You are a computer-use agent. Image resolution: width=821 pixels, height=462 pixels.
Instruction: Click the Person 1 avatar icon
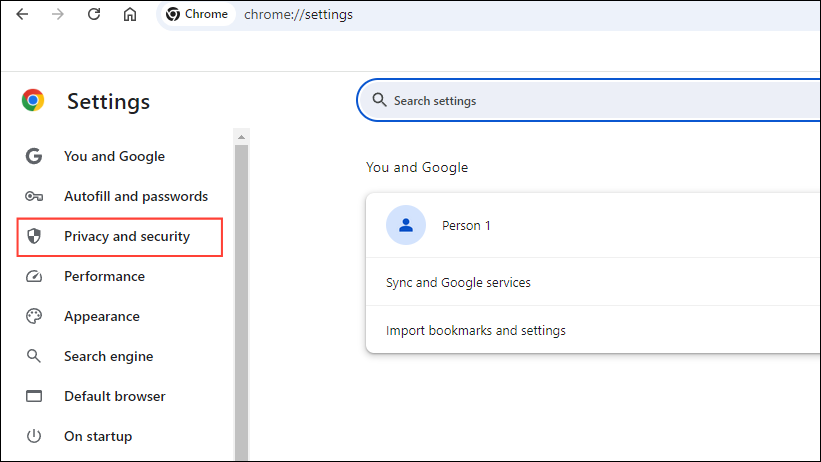(406, 225)
